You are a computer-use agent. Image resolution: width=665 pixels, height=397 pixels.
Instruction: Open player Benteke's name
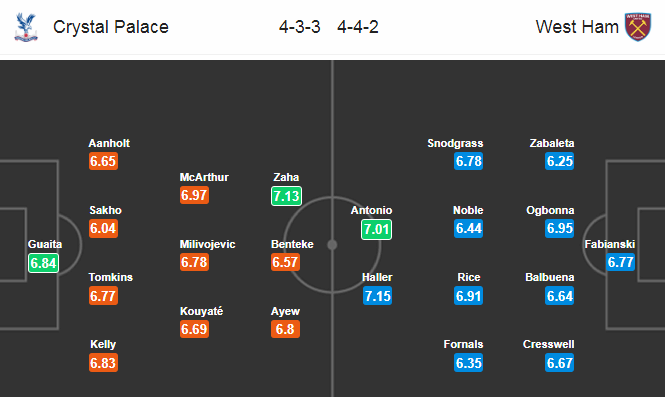pos(292,244)
